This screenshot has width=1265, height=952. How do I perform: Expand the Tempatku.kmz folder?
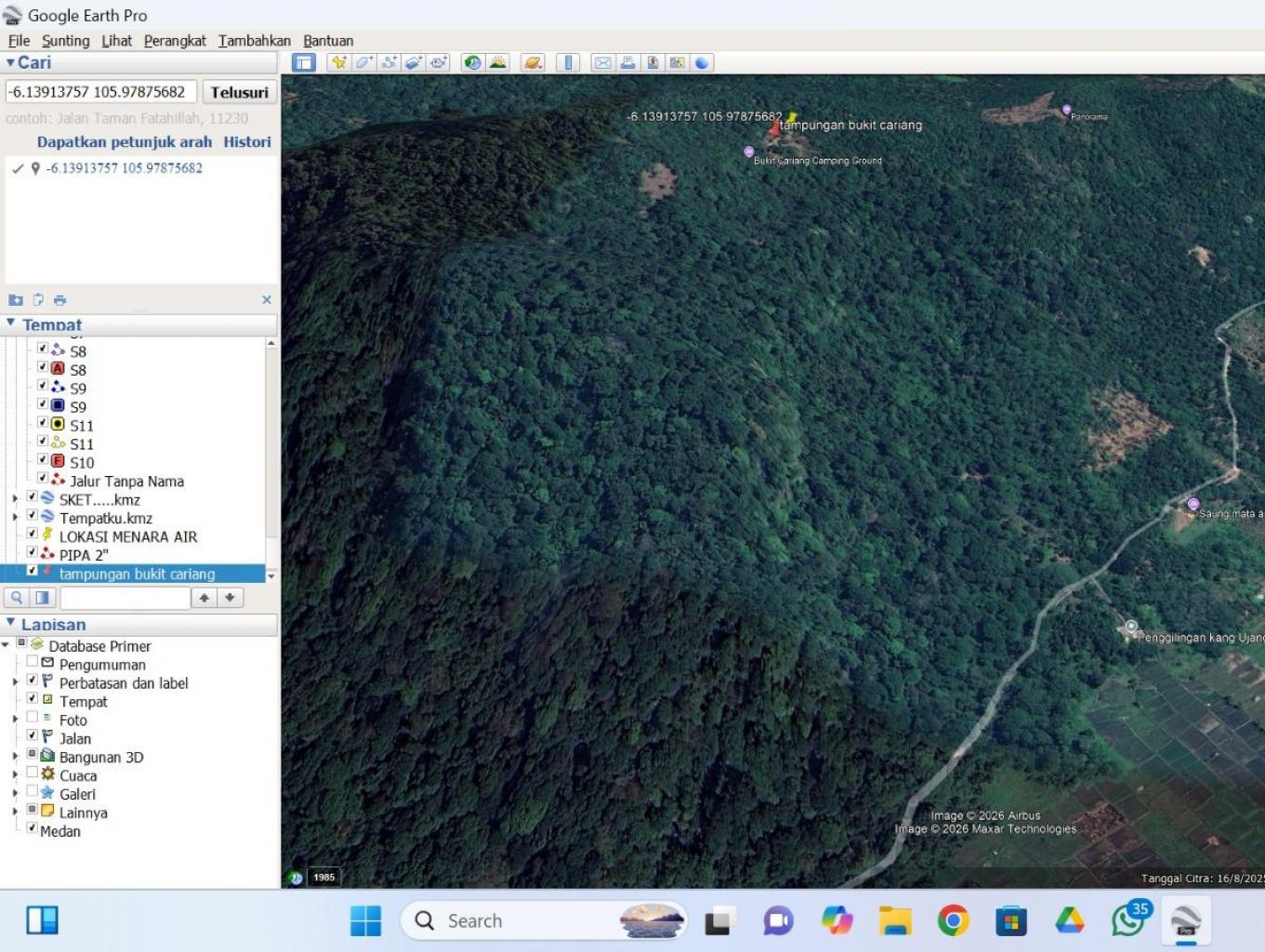coord(15,518)
